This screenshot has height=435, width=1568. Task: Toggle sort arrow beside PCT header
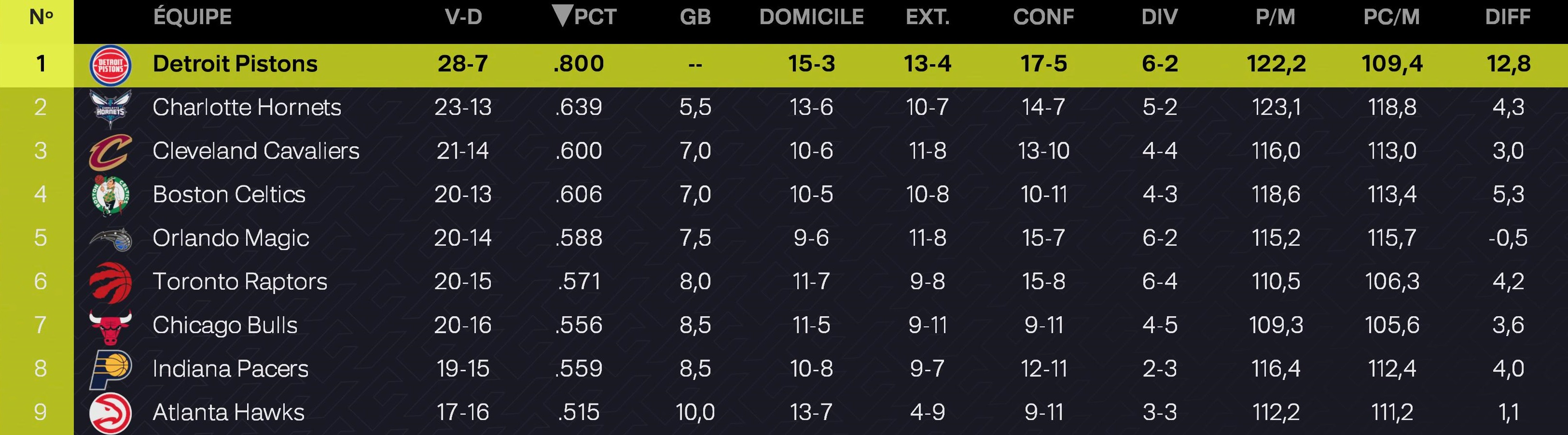click(x=562, y=16)
